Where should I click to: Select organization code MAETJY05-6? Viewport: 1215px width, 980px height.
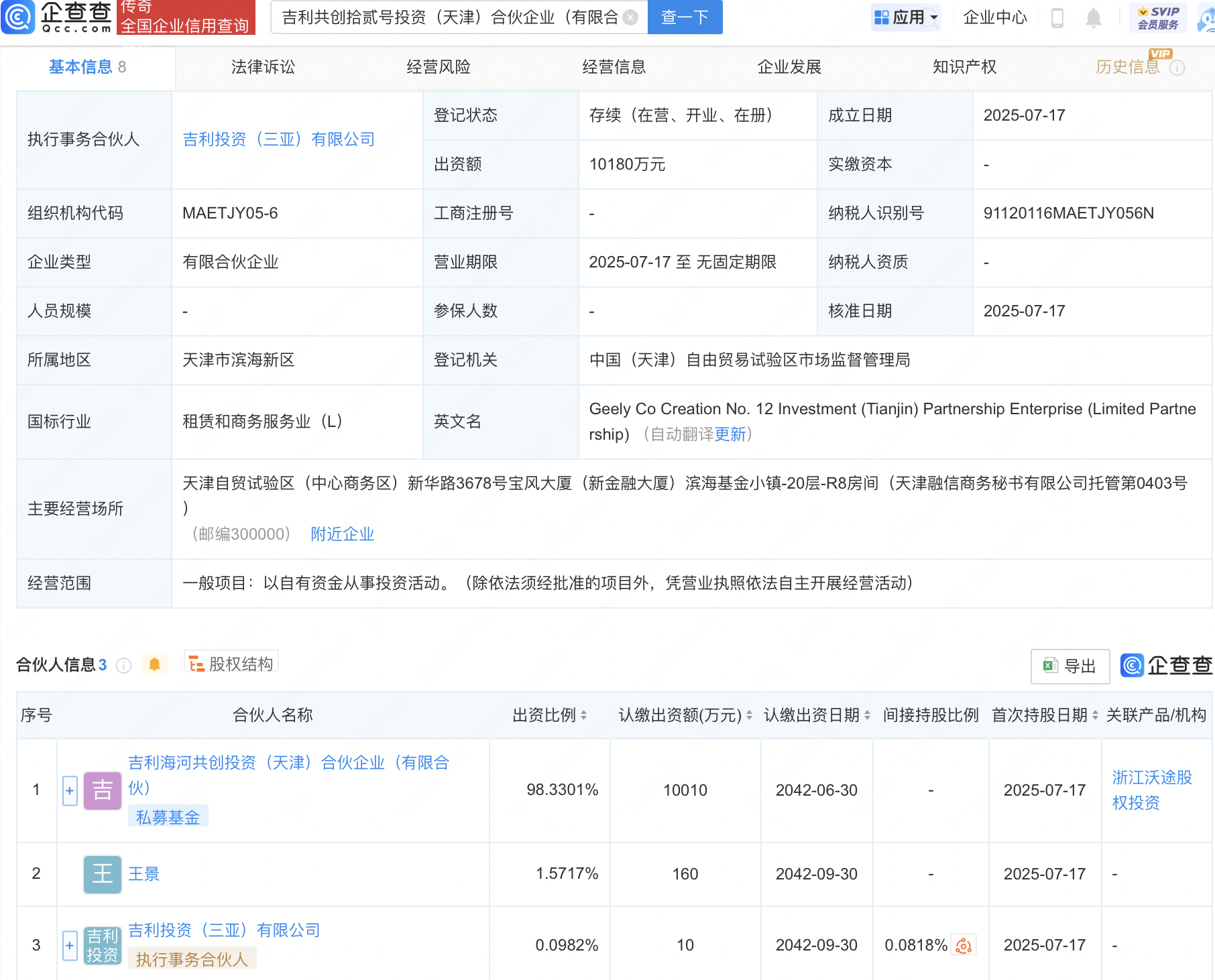[x=230, y=213]
